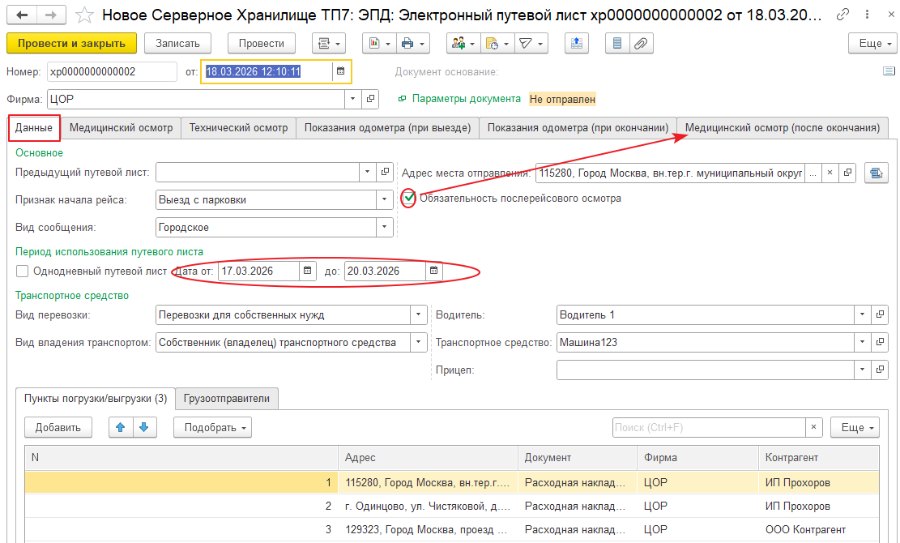
Task: Expand the Прицеп dropdown
Action: click(862, 370)
